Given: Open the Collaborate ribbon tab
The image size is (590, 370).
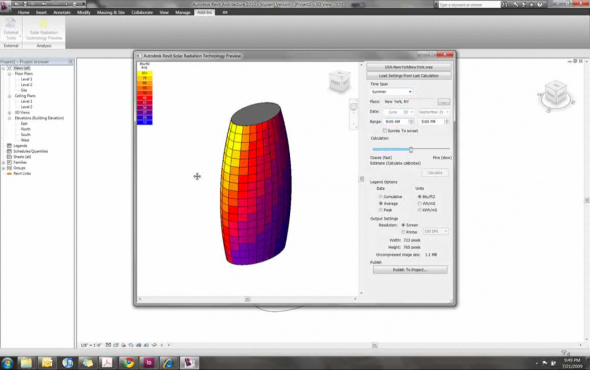Looking at the screenshot, I should coord(142,12).
